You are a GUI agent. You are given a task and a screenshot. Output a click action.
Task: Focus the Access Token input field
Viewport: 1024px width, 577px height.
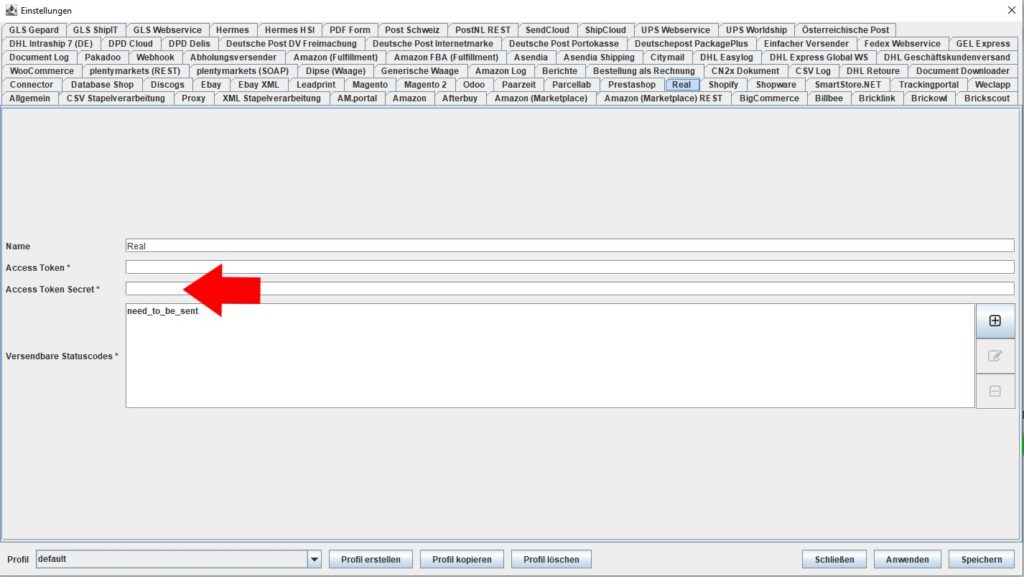click(569, 267)
